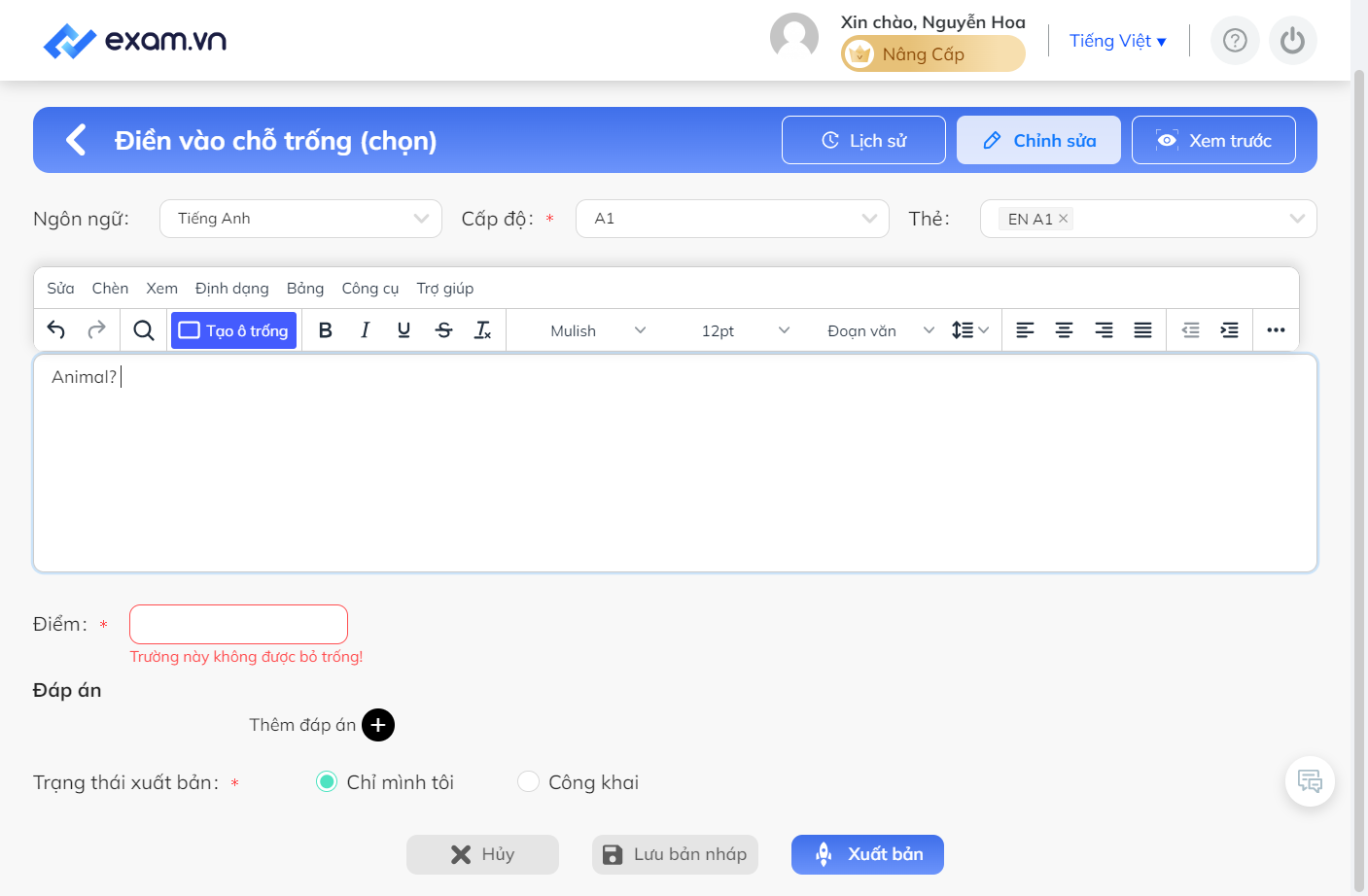Viewport: 1368px width, 896px height.
Task: Focus the 'Điểm' score input field
Action: pyautogui.click(x=238, y=624)
